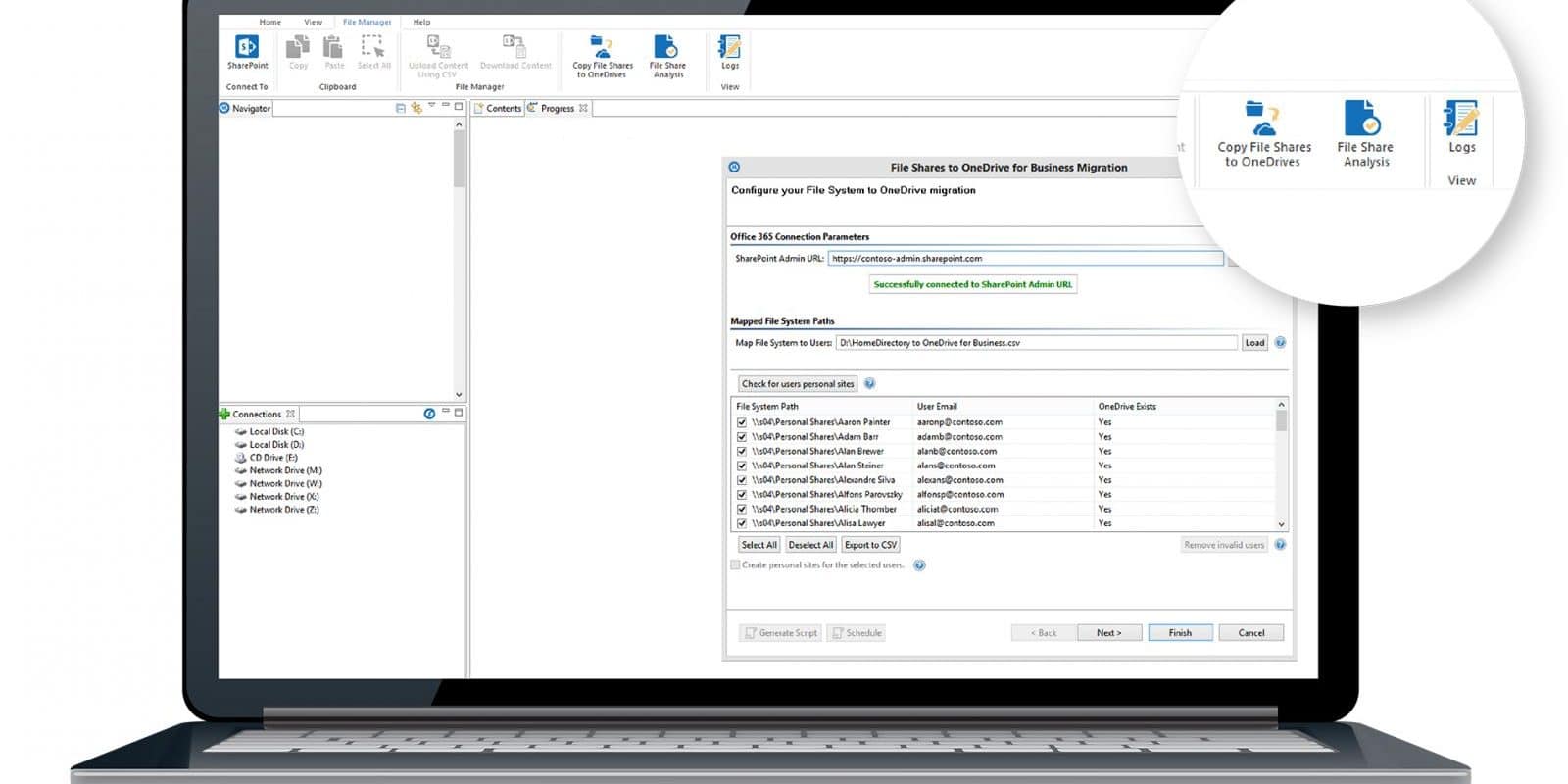The image size is (1568, 784).
Task: Click the Paste clipboard icon
Action: (334, 46)
